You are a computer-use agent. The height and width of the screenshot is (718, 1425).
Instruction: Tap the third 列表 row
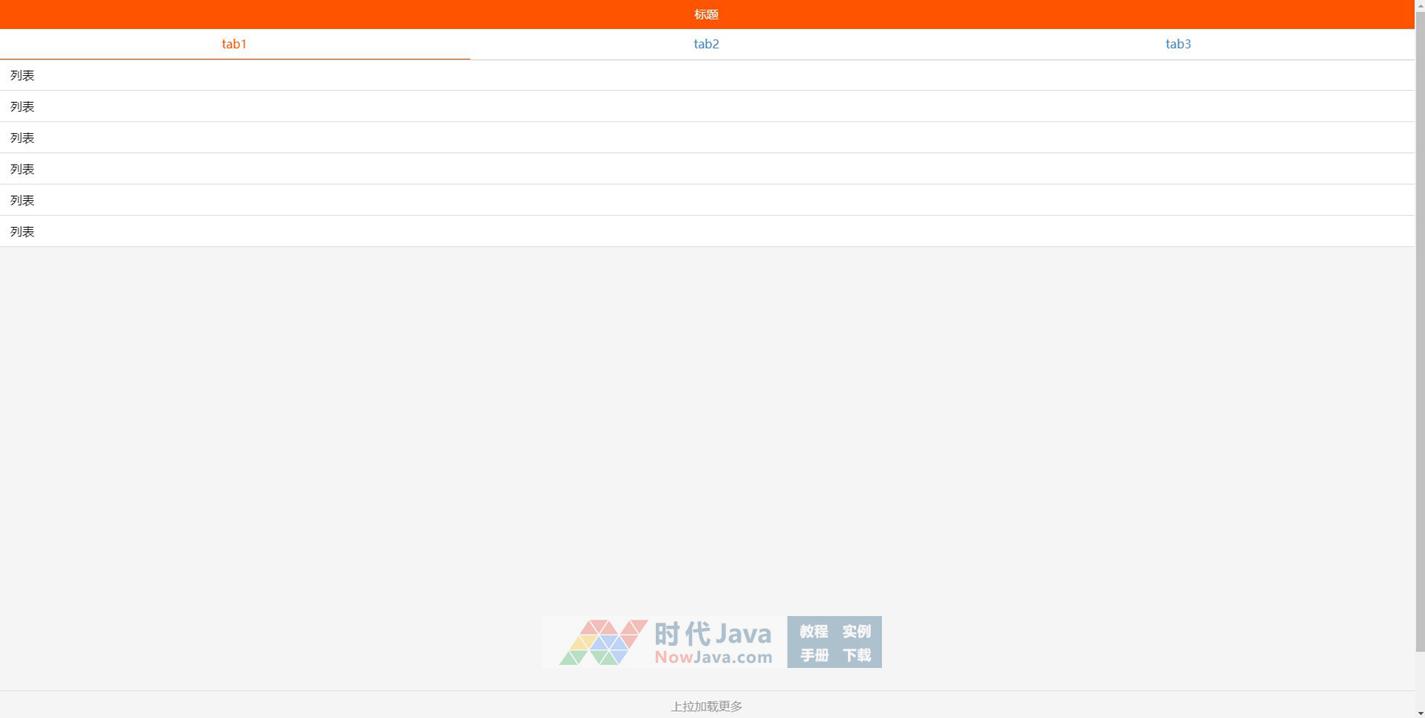(22, 138)
